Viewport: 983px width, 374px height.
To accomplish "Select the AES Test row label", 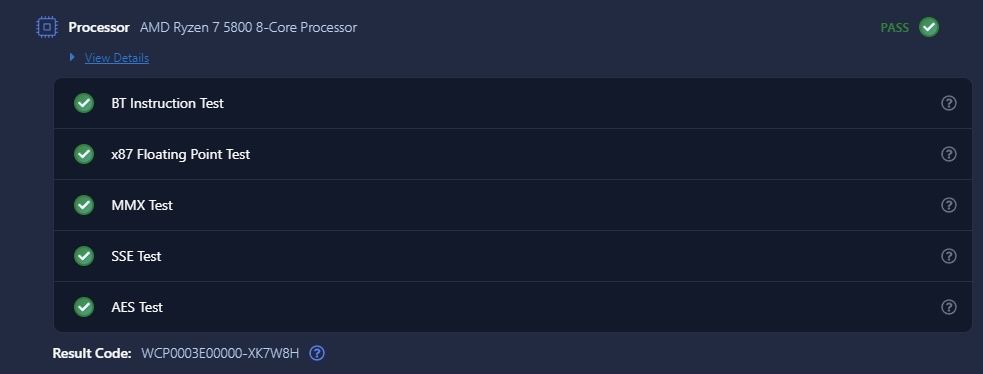I will pyautogui.click(x=137, y=307).
